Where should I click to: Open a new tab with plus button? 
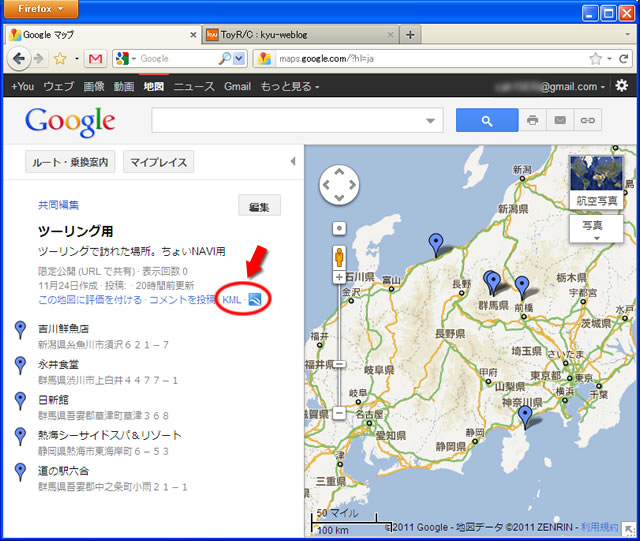tap(410, 35)
